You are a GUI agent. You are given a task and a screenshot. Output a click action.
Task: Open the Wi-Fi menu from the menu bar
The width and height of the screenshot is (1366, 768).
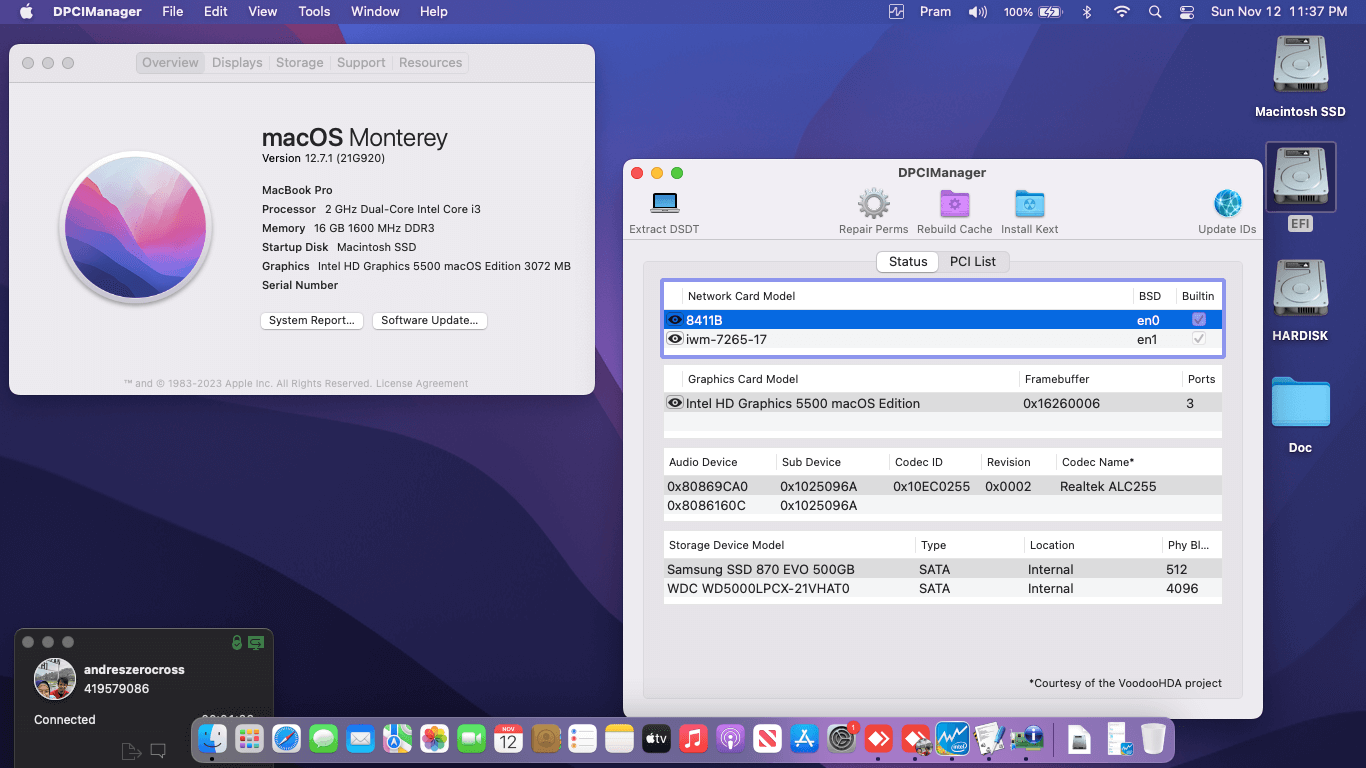[x=1121, y=11]
